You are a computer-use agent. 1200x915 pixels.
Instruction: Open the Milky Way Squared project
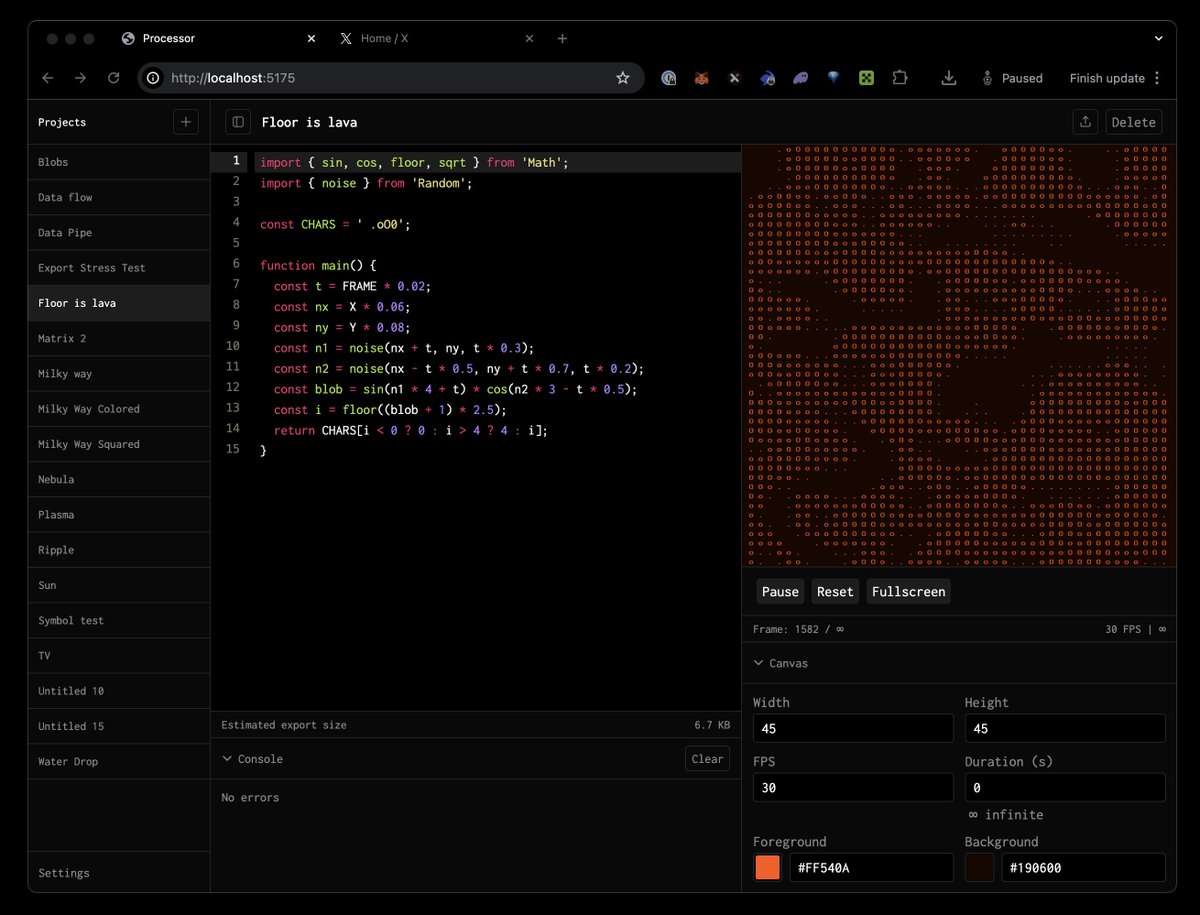click(119, 444)
